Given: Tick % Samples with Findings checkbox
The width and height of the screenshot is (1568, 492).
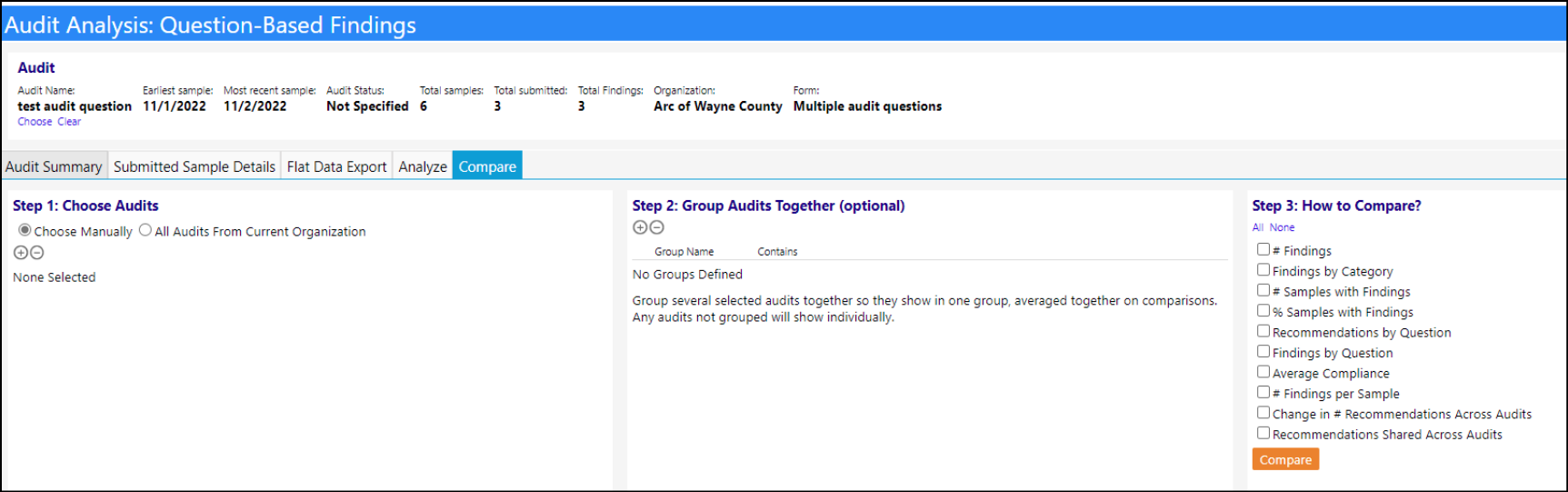Looking at the screenshot, I should tap(1263, 311).
